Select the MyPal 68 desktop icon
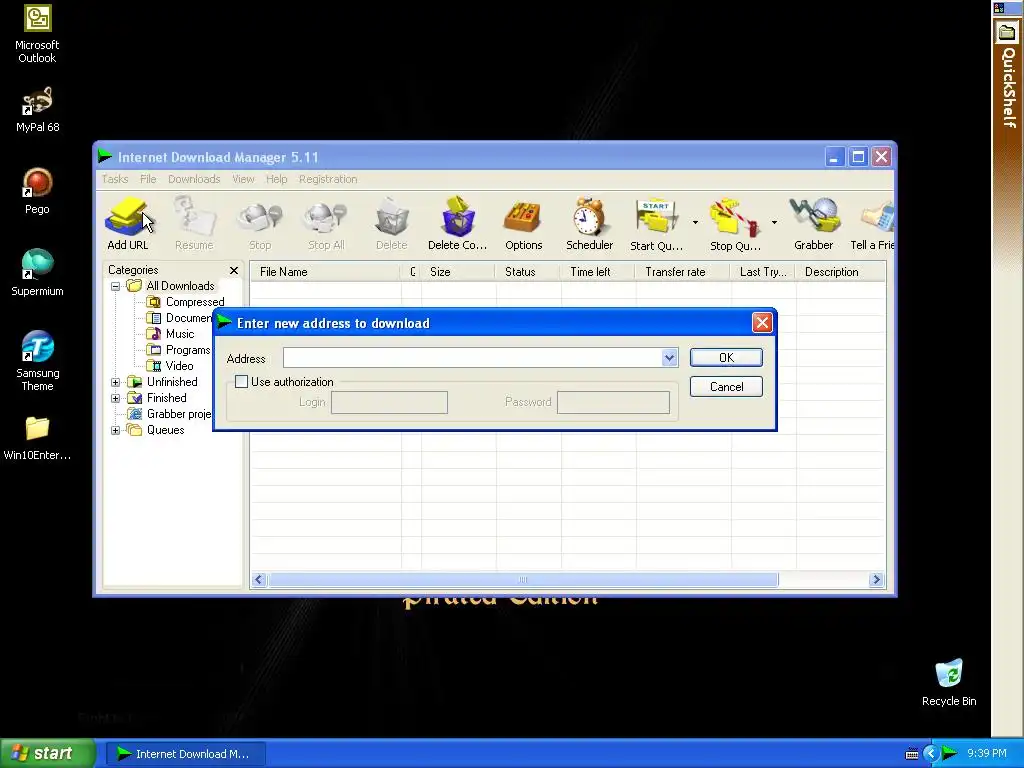The width and height of the screenshot is (1024, 768). pyautogui.click(x=37, y=110)
